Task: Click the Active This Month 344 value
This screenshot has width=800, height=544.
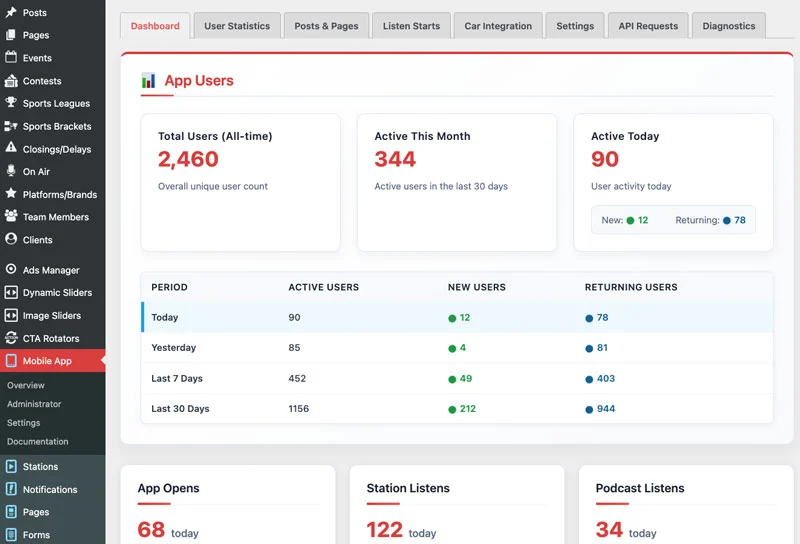Action: 395,159
